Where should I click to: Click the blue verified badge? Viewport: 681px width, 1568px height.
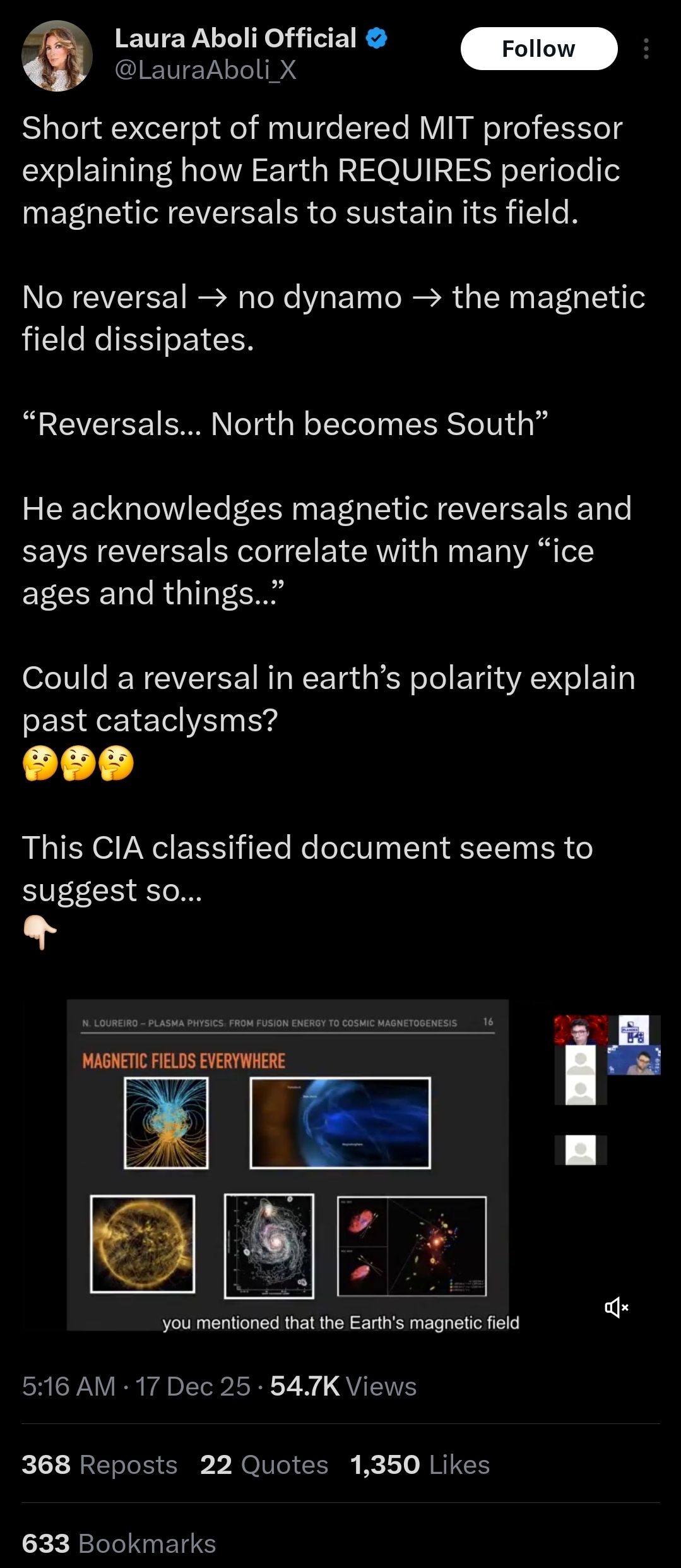[x=377, y=39]
